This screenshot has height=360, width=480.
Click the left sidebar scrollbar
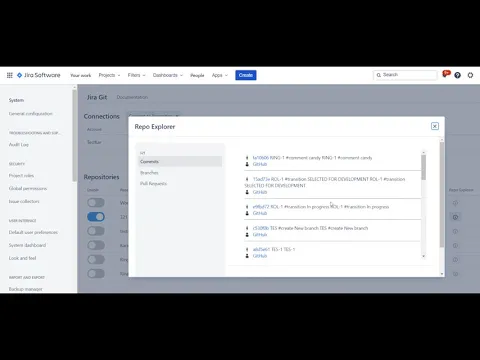click(x=74, y=135)
